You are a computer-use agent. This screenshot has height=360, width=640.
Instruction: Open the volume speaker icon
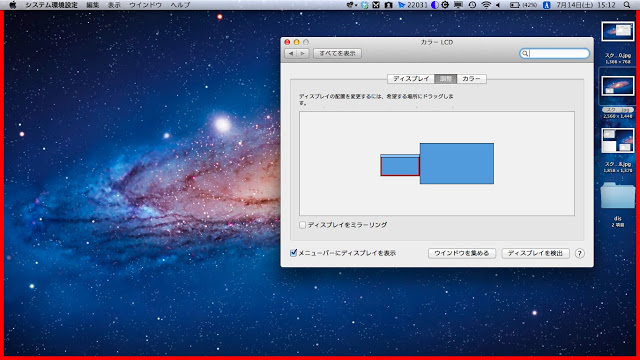tap(498, 5)
